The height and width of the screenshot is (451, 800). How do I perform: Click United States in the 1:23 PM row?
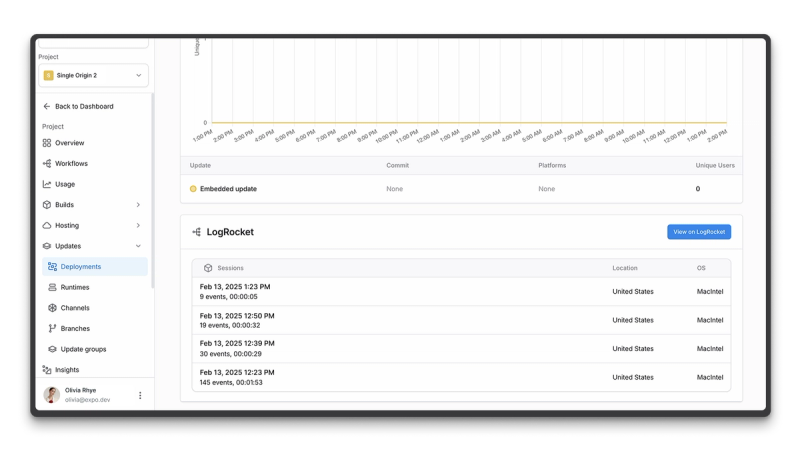coord(633,291)
